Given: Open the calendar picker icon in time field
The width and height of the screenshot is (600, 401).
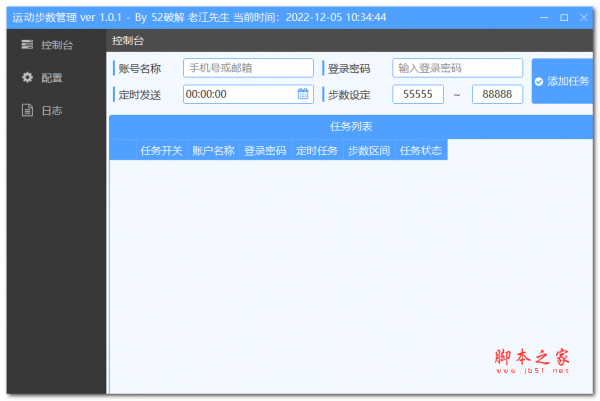Looking at the screenshot, I should tap(303, 94).
